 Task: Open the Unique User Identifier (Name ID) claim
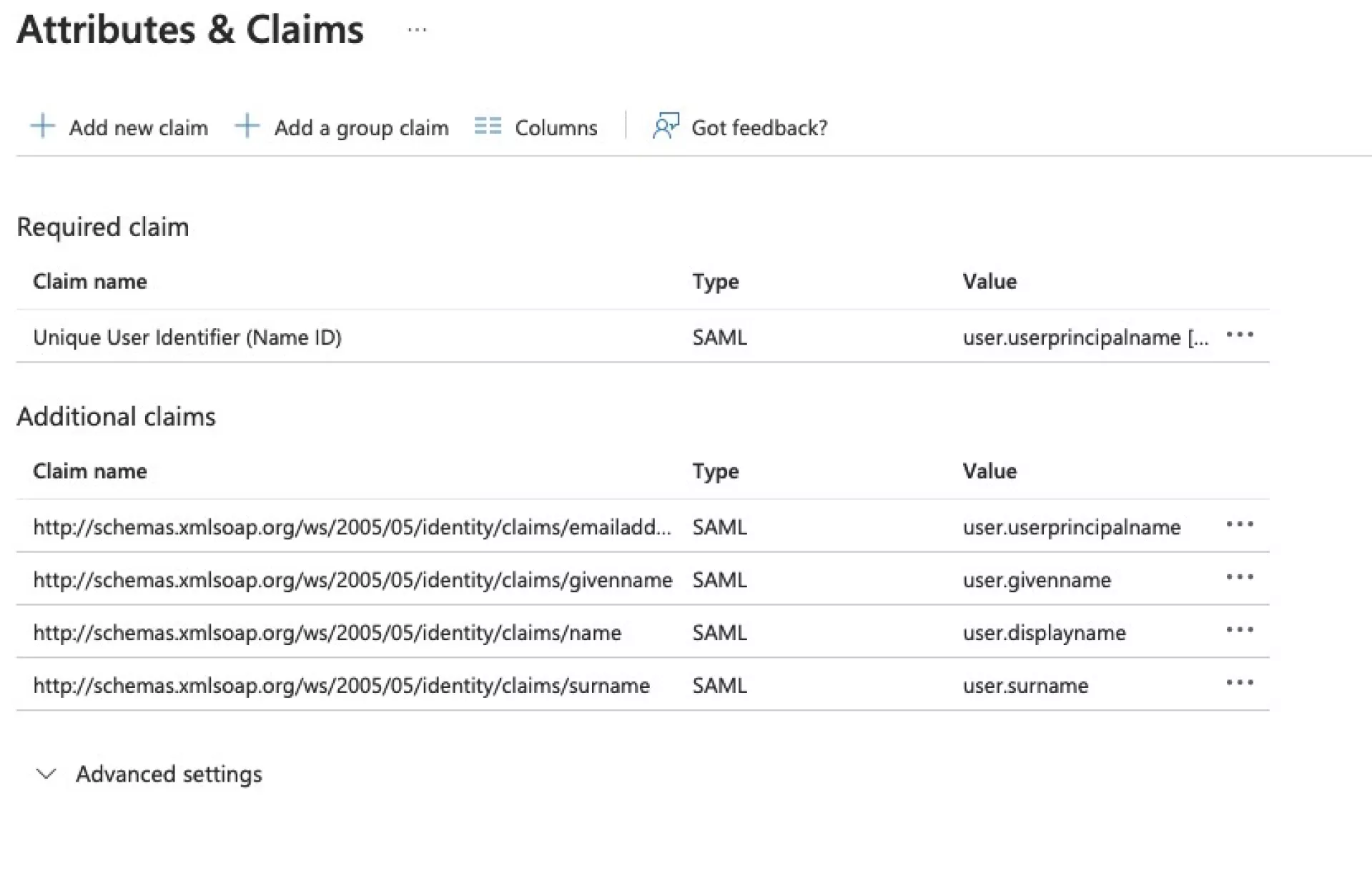188,337
